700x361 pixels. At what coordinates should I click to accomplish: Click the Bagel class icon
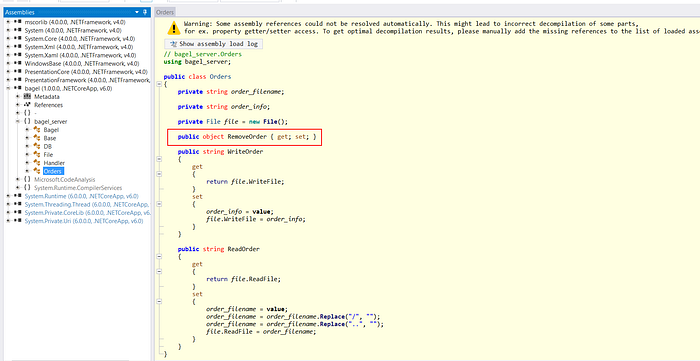(37, 129)
